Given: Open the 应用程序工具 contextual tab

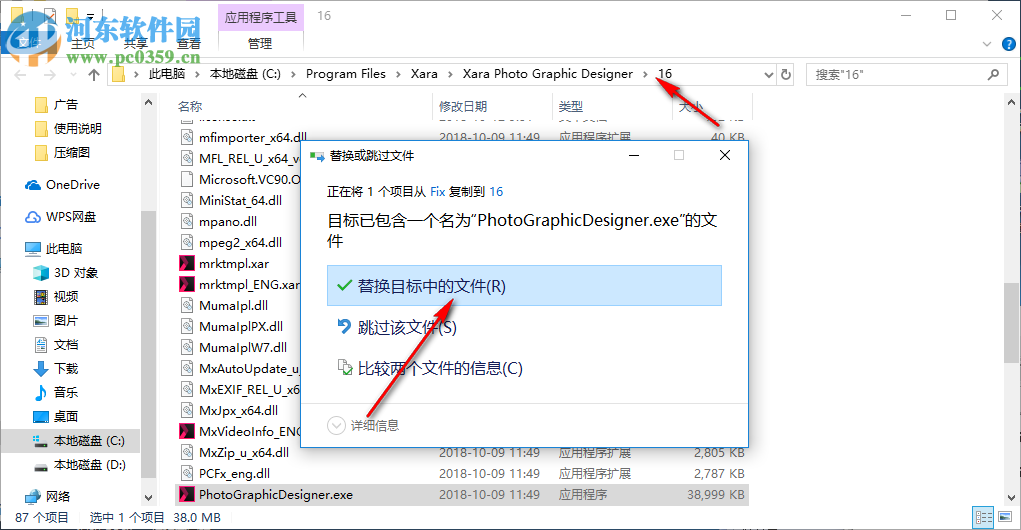Looking at the screenshot, I should (x=260, y=17).
